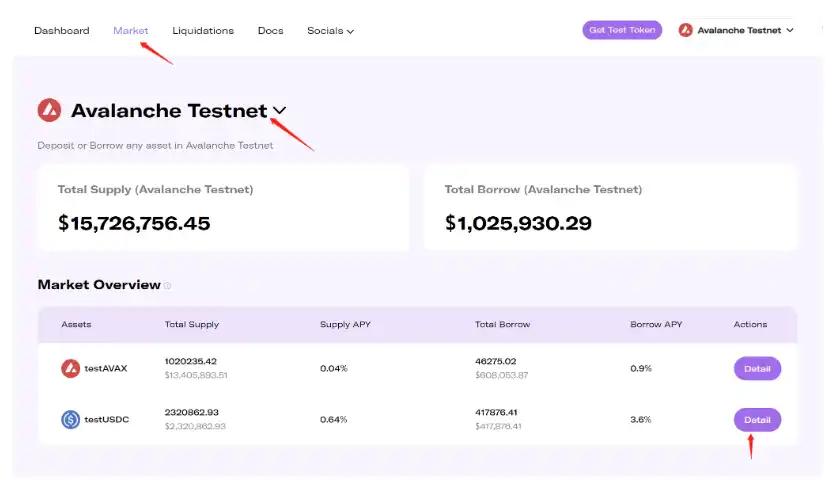Open Detail for the testAVAX row
The height and width of the screenshot is (492, 826).
(x=758, y=369)
